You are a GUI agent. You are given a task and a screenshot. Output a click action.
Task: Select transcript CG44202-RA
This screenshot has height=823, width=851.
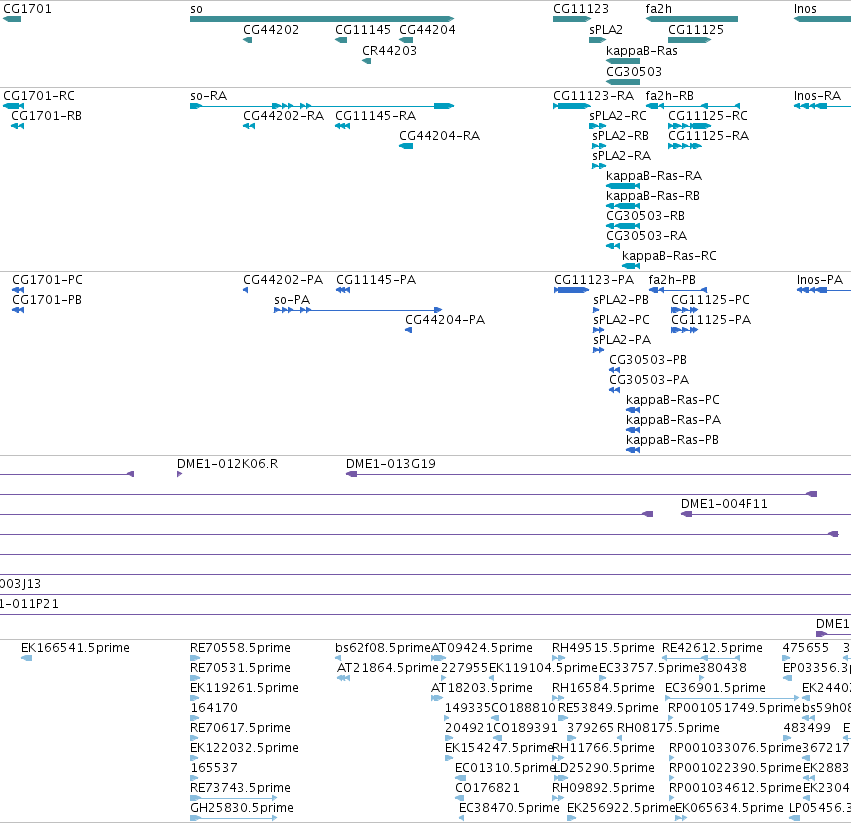pyautogui.click(x=283, y=116)
